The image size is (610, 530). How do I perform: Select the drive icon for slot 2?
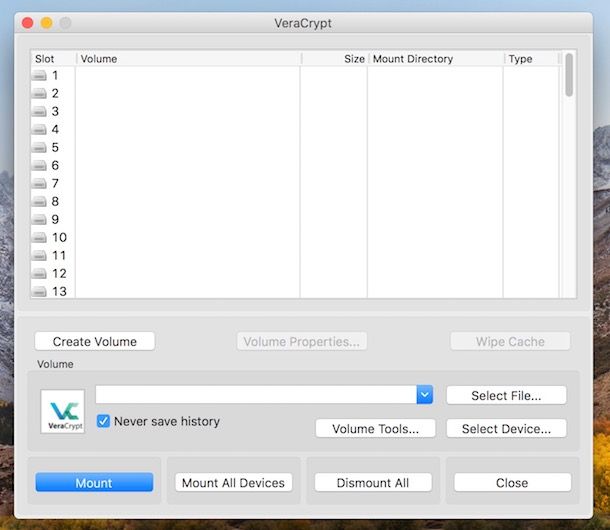click(x=39, y=93)
